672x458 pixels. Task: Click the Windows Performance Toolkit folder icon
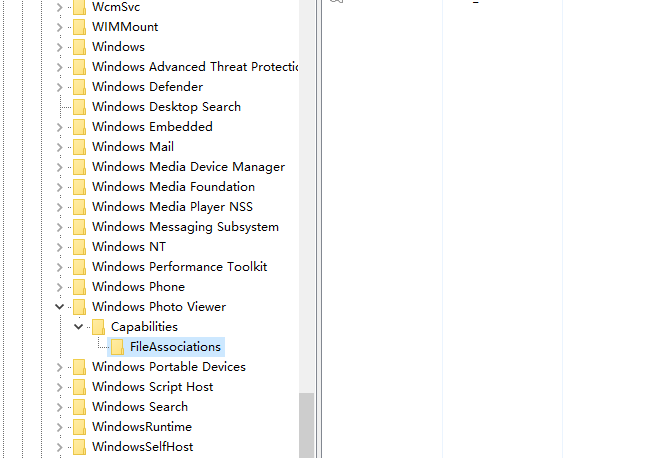point(79,266)
